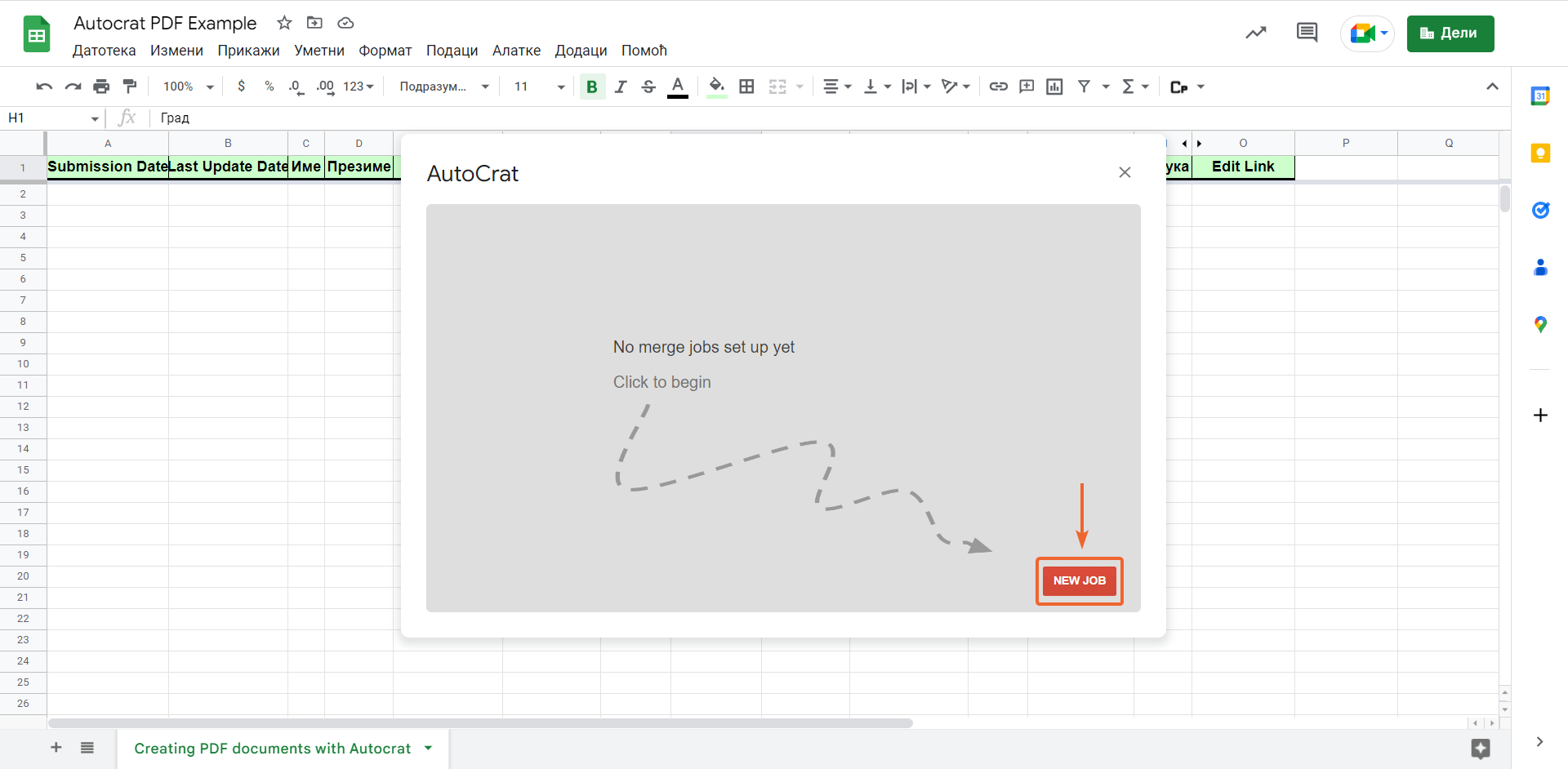Image resolution: width=1568 pixels, height=769 pixels.
Task: Open the text rotation dropdown
Action: tap(955, 87)
